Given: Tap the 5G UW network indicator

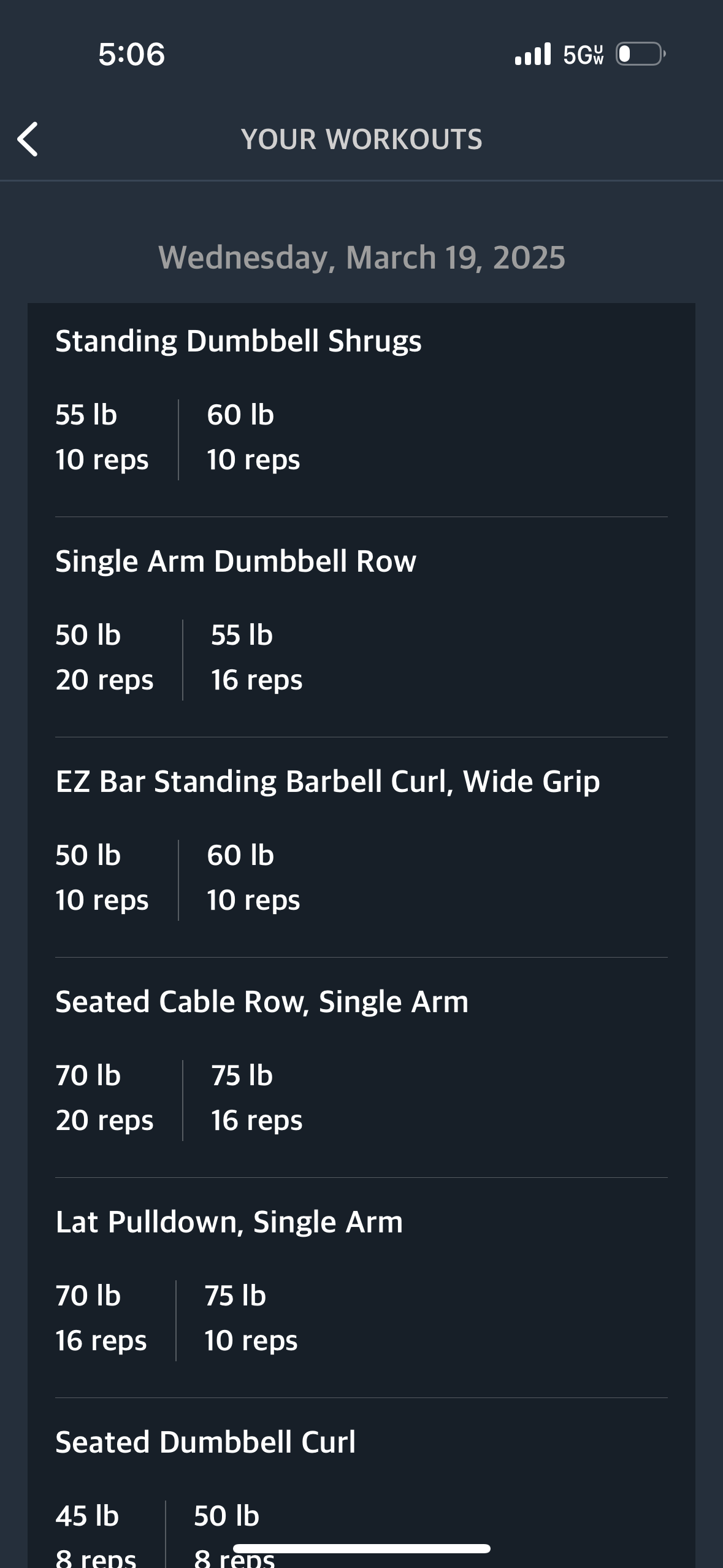Looking at the screenshot, I should click(x=583, y=55).
